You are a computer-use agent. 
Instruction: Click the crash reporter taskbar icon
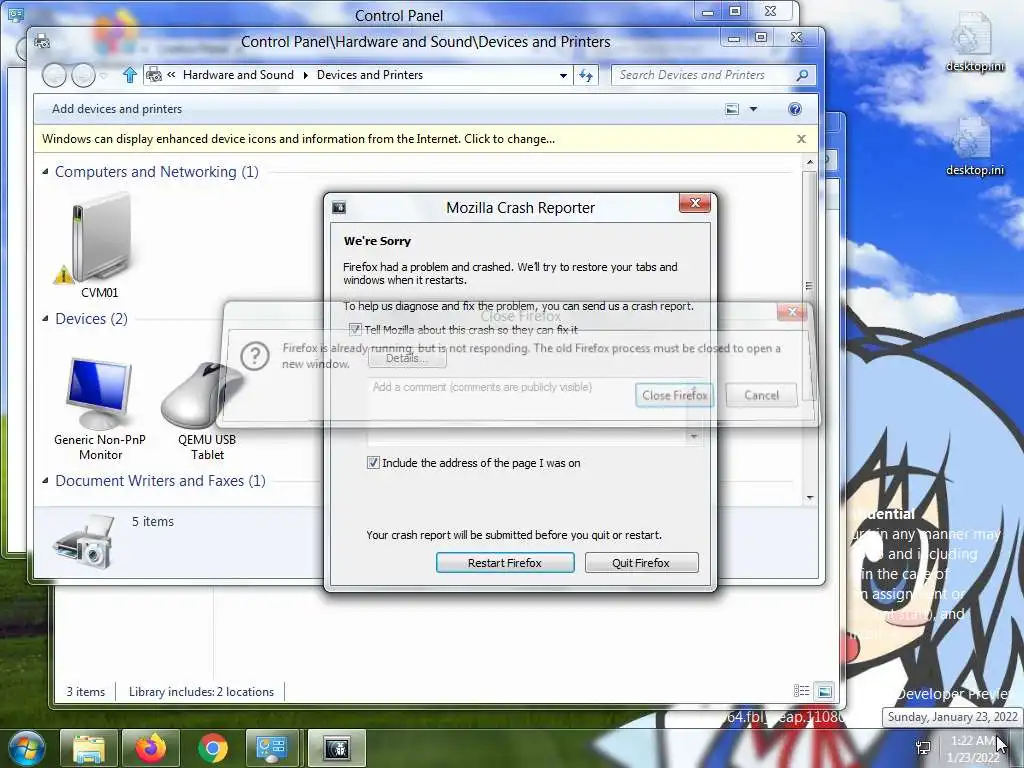(x=338, y=748)
